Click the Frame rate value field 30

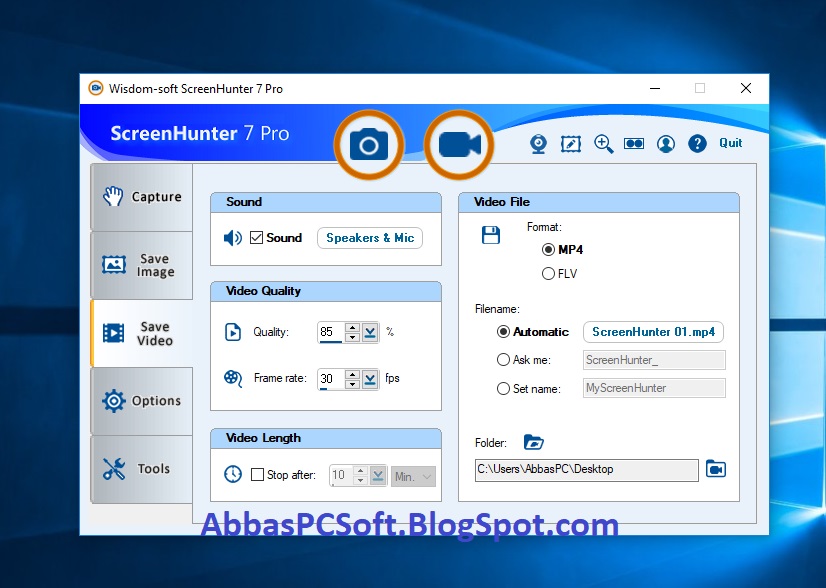[x=331, y=379]
